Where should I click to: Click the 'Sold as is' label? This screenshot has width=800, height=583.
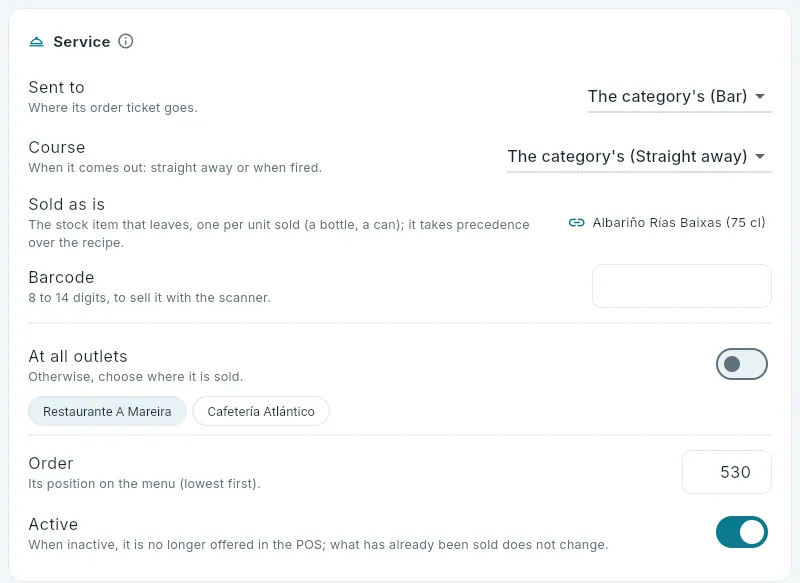67,205
